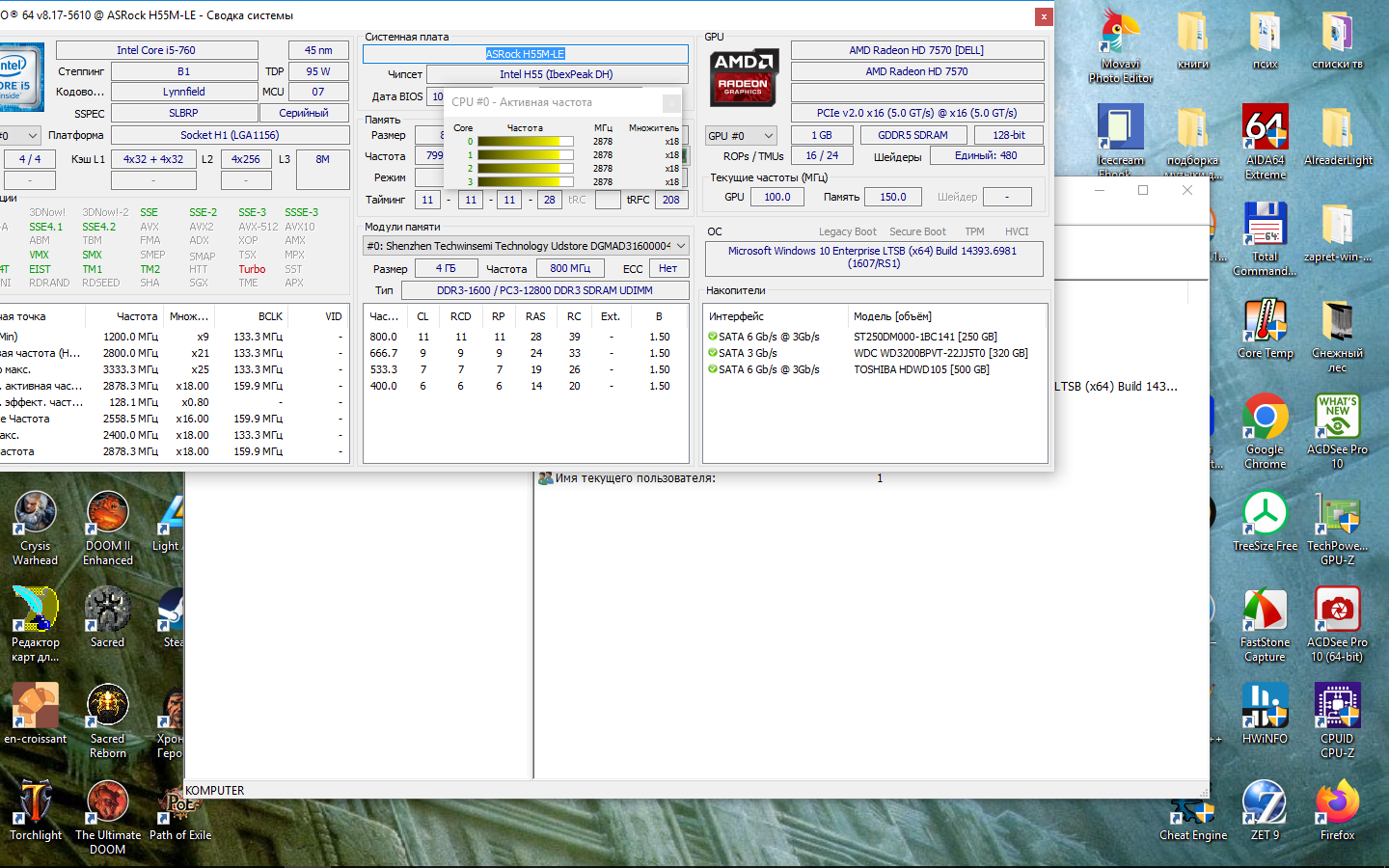Select TOSHIBA HDWD105 drive row

[875, 369]
